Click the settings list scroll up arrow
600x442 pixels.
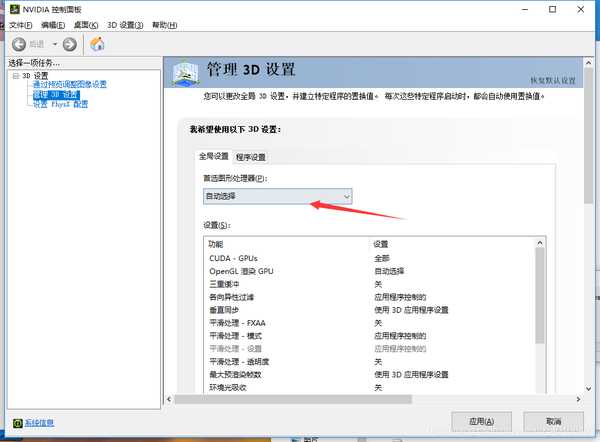point(540,243)
